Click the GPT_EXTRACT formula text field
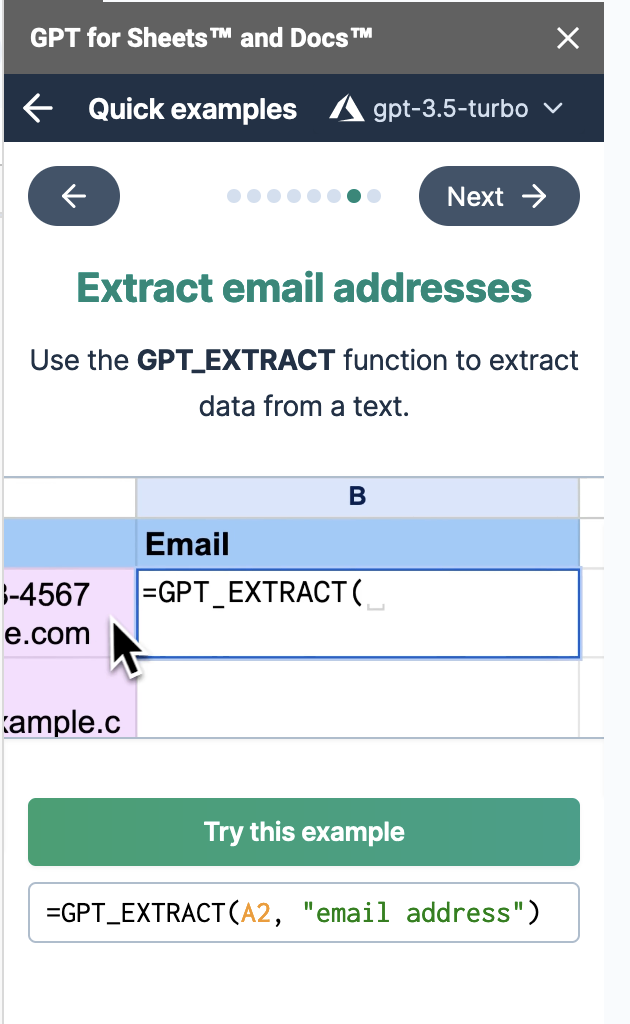This screenshot has width=630, height=1024. [x=304, y=913]
